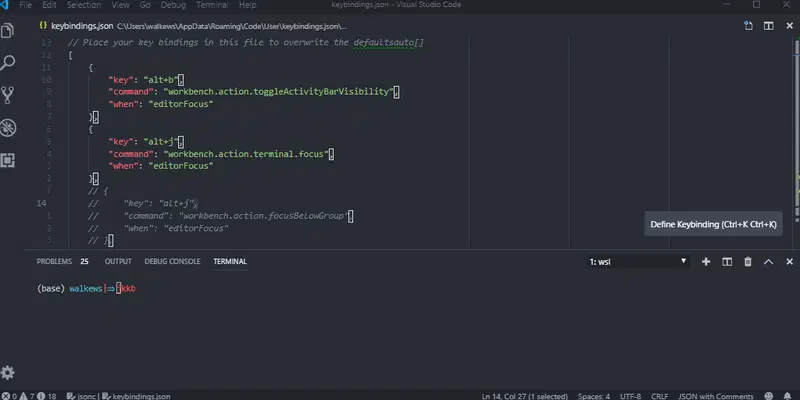Click the warnings count in status bar
The height and width of the screenshot is (400, 800).
(26, 396)
